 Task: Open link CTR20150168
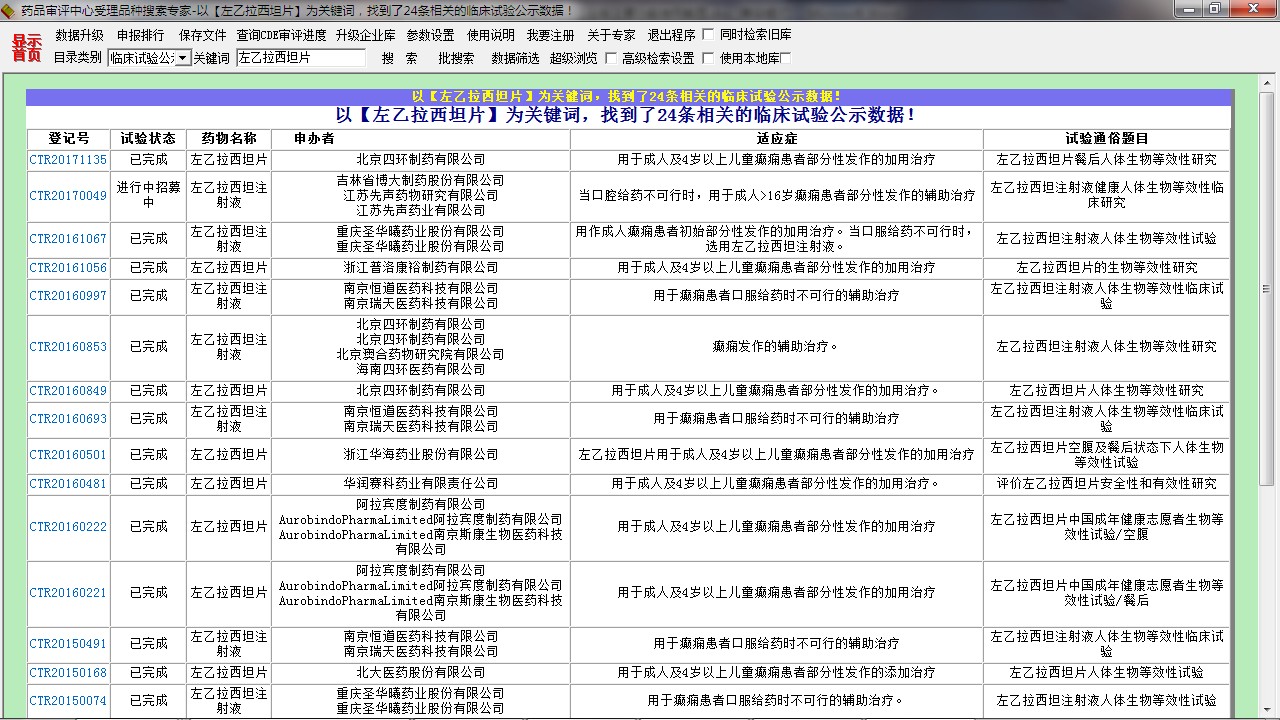point(68,673)
